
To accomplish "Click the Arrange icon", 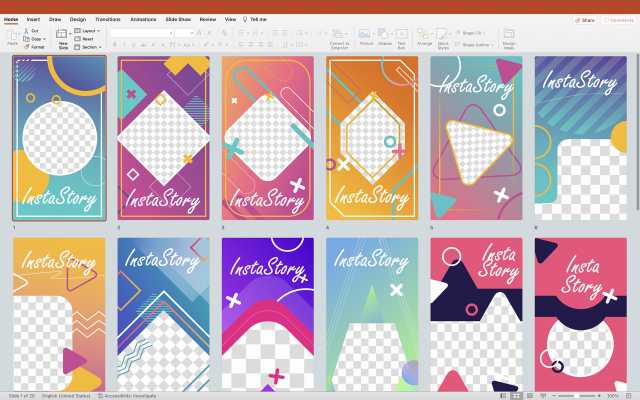I will (425, 36).
